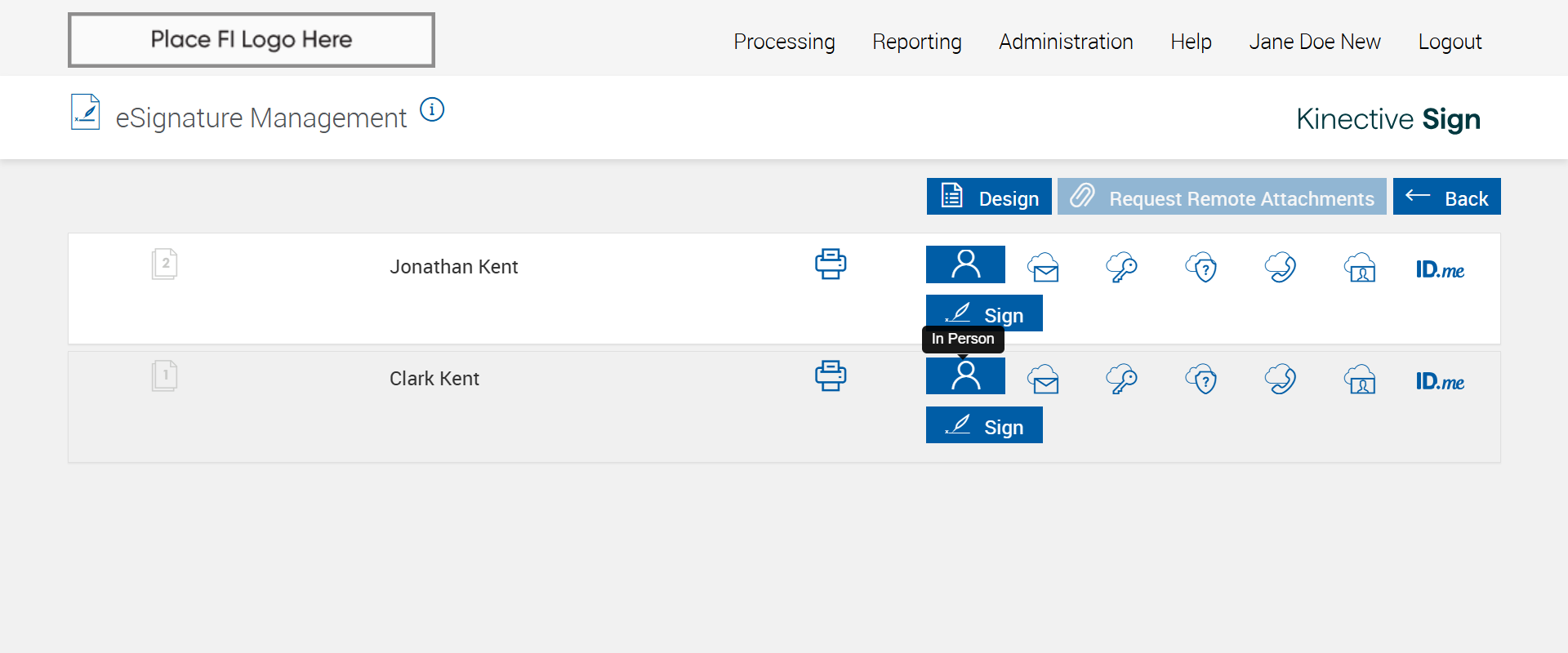
Task: Go back using the Back button
Action: 1446,197
